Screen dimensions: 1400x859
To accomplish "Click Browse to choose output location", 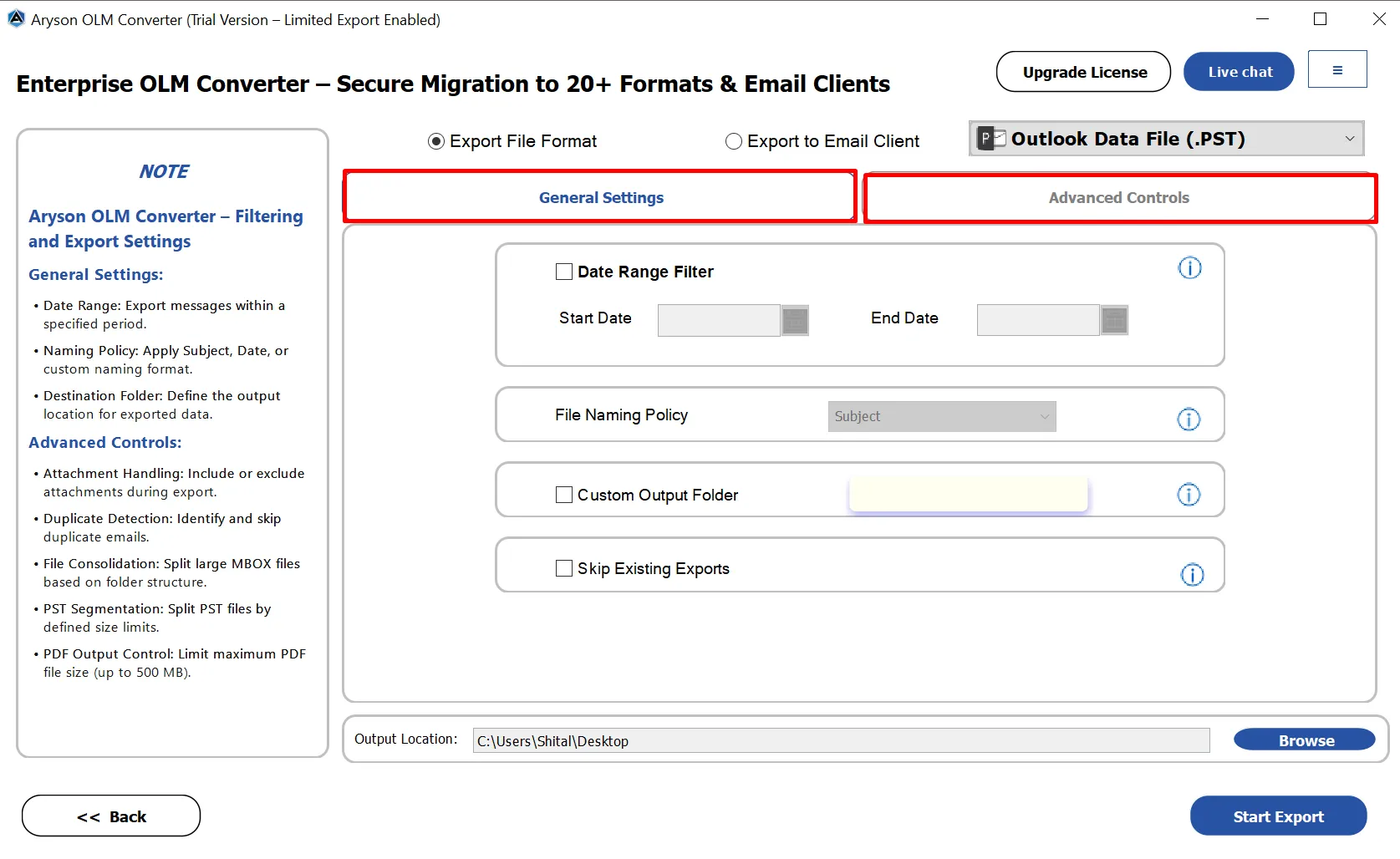I will [1304, 740].
